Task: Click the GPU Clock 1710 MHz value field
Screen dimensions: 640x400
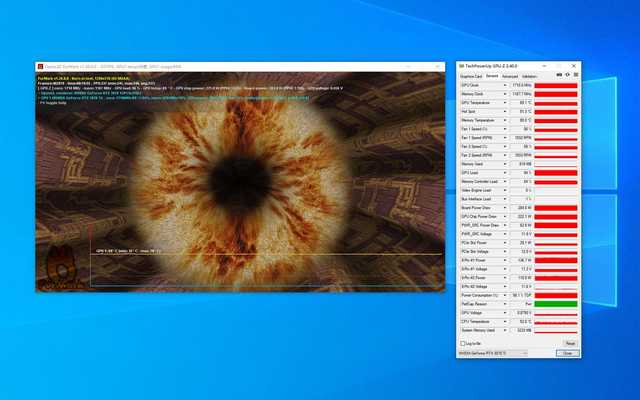Action: pyautogui.click(x=521, y=85)
